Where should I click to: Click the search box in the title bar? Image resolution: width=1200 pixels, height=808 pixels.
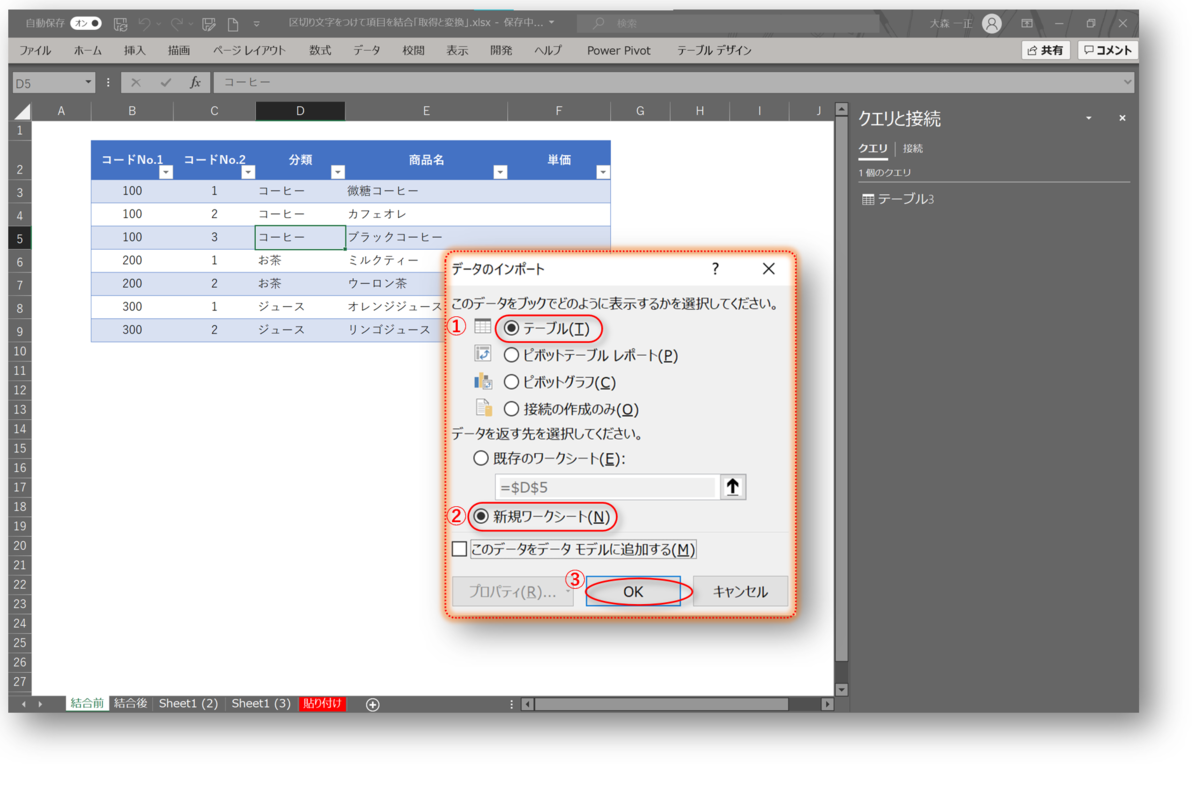click(x=727, y=23)
